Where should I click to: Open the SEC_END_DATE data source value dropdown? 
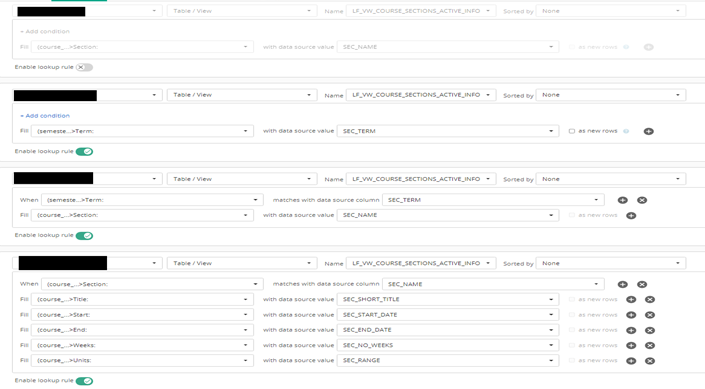[x=448, y=330]
